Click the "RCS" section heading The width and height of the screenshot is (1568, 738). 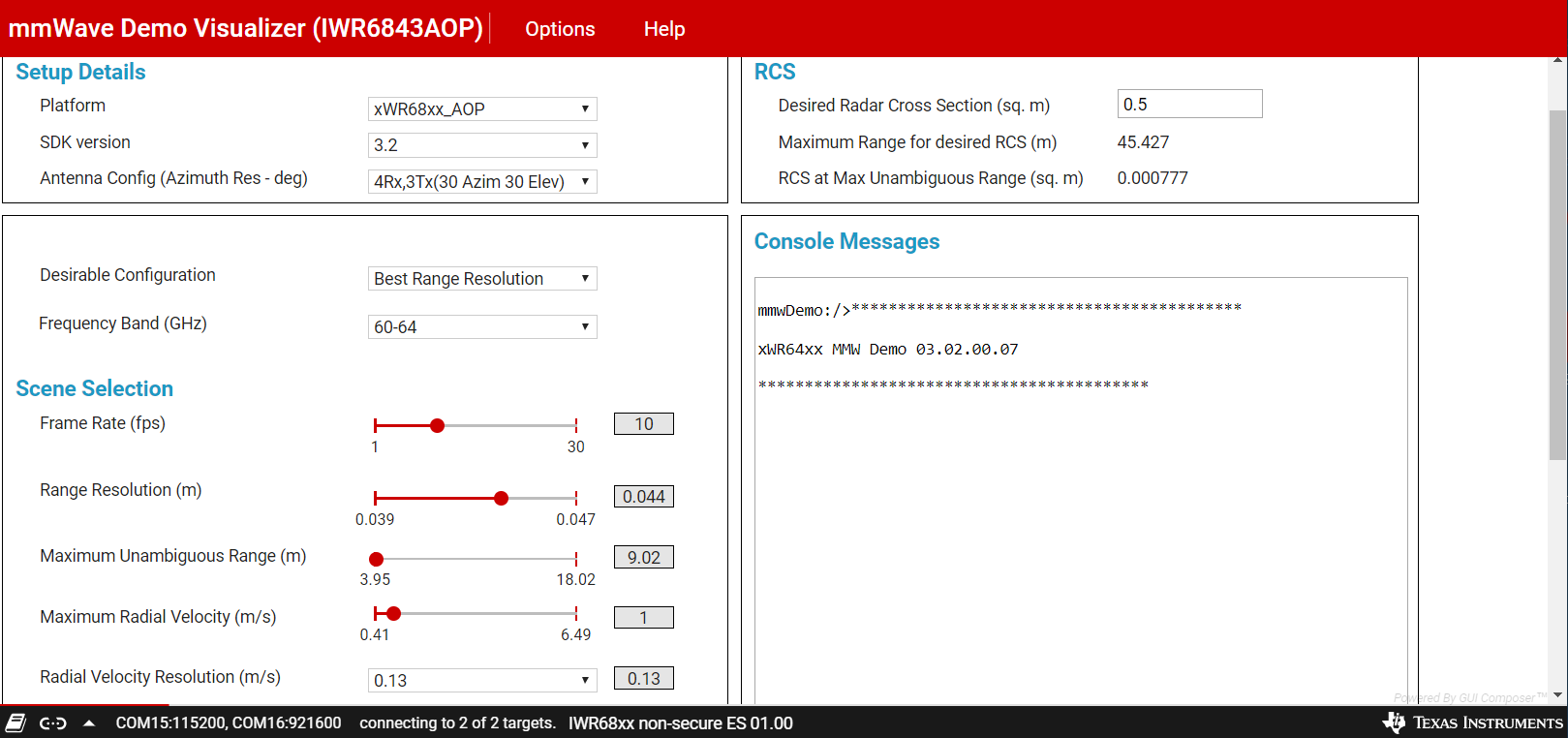[x=775, y=72]
